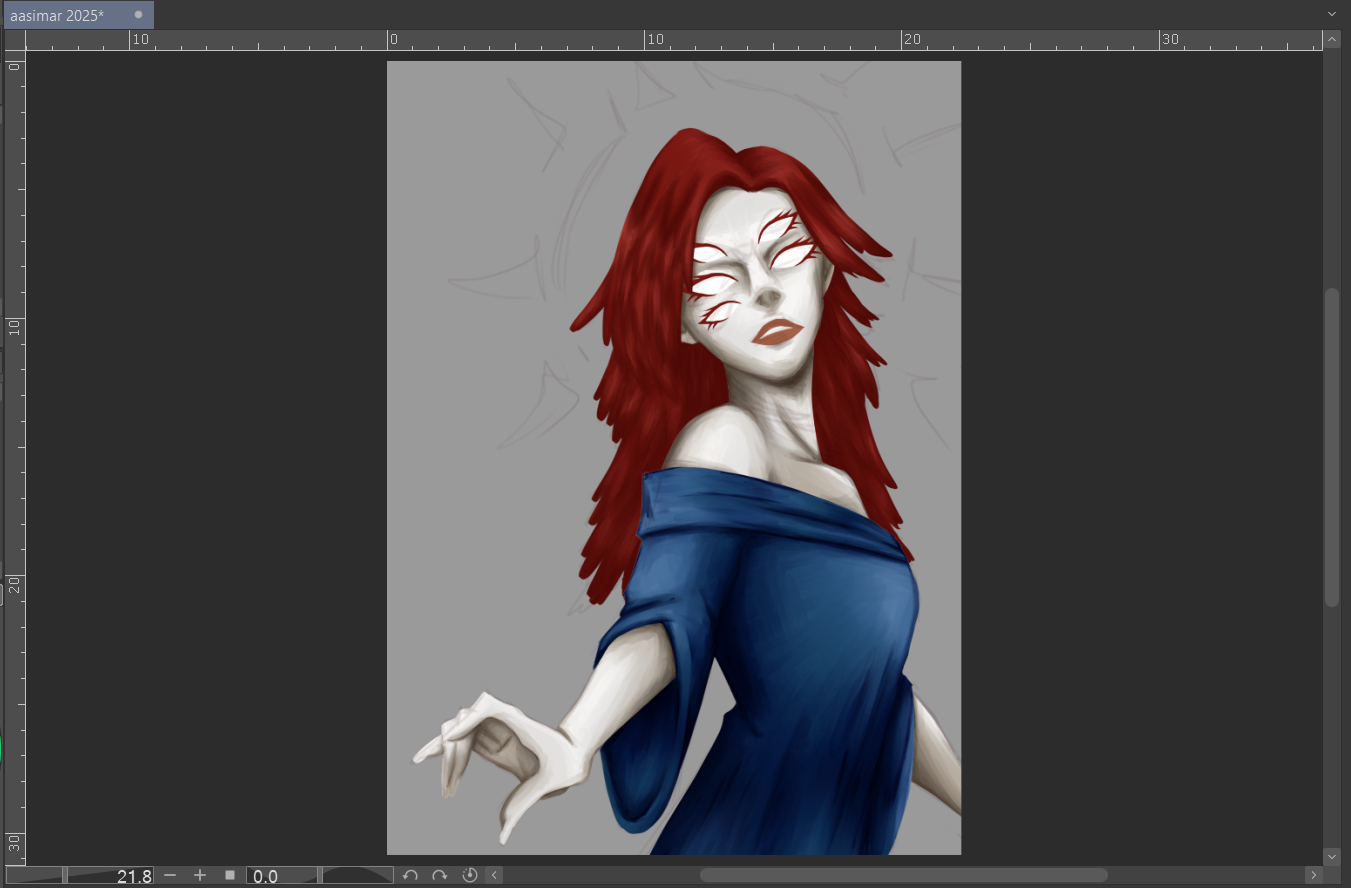This screenshot has width=1351, height=888.
Task: Open the canvas tab list dropdown chevron
Action: 1331,14
